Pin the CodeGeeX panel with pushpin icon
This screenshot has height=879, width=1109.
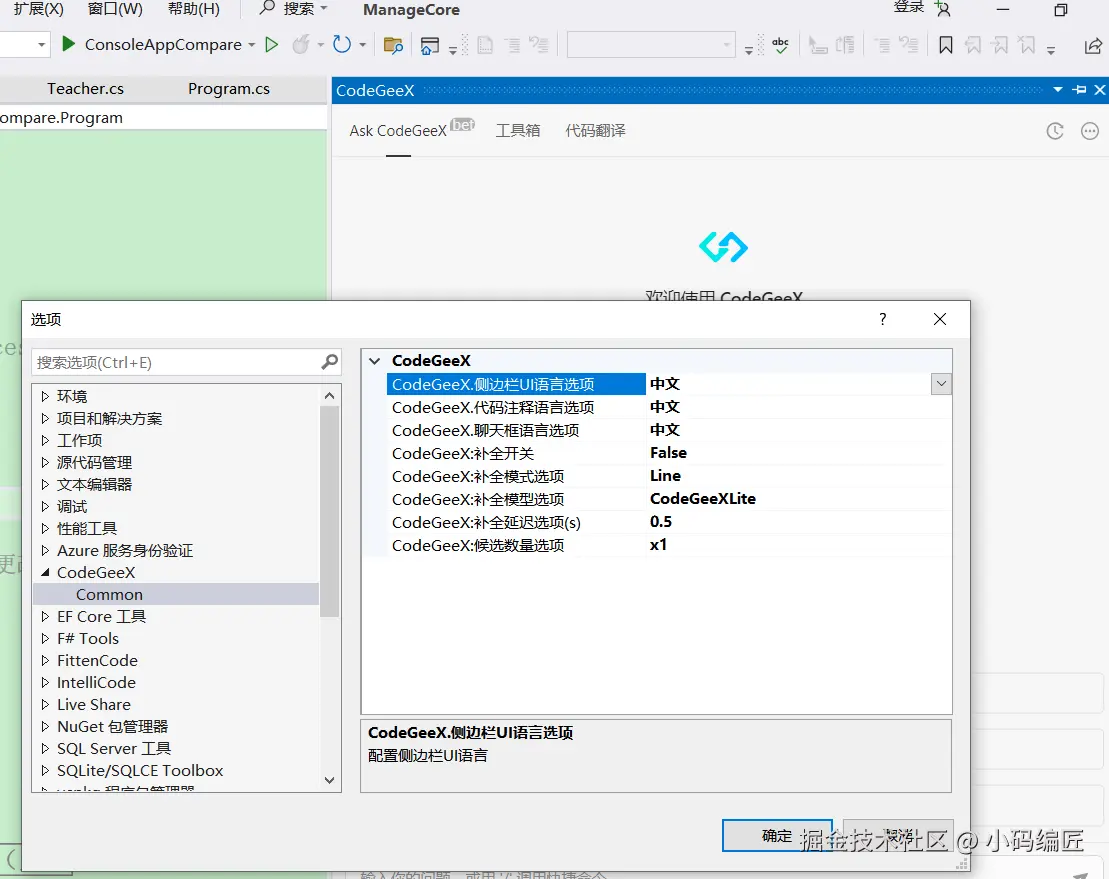pos(1079,90)
